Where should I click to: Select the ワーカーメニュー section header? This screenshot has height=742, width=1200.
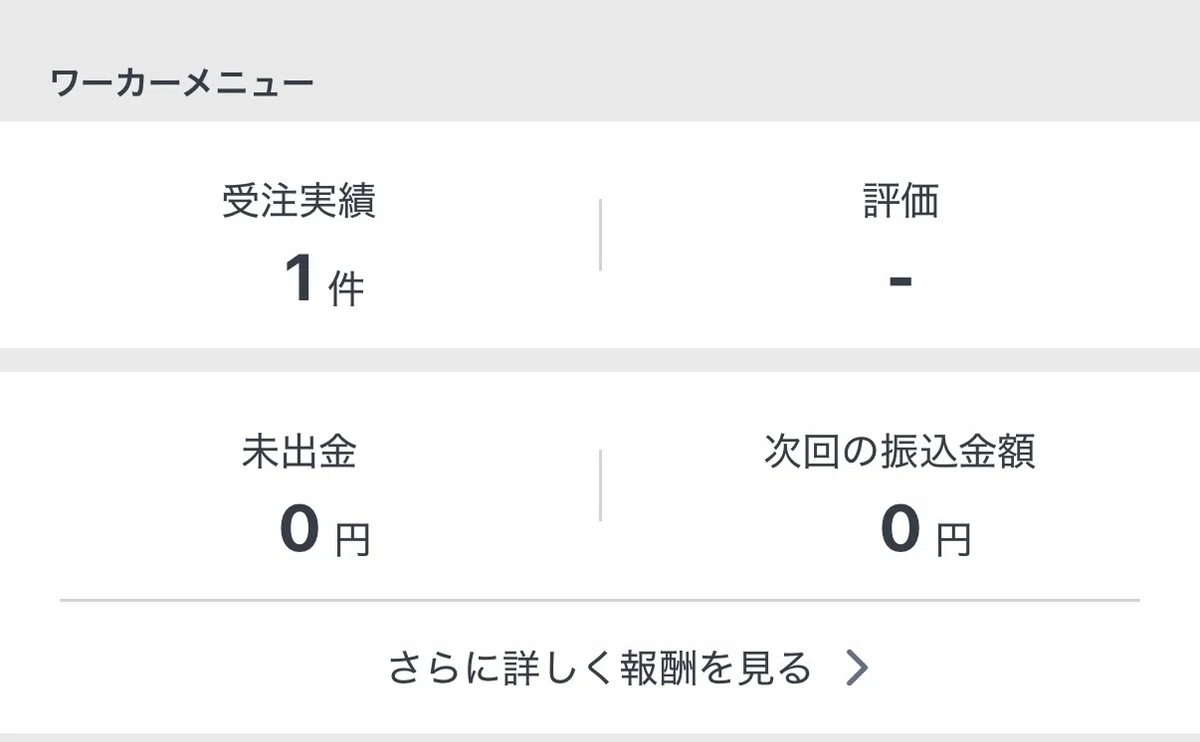click(182, 83)
